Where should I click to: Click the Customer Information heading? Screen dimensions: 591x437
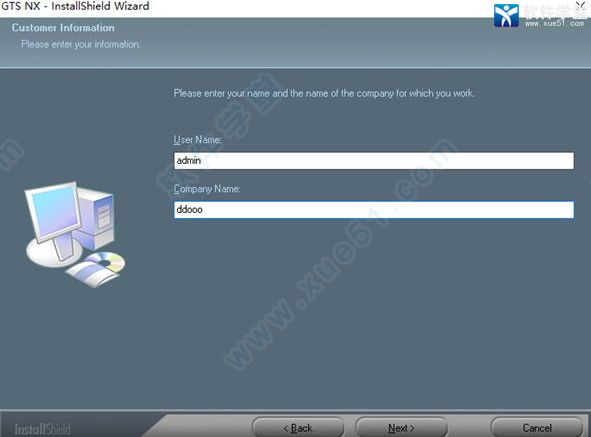(63, 28)
